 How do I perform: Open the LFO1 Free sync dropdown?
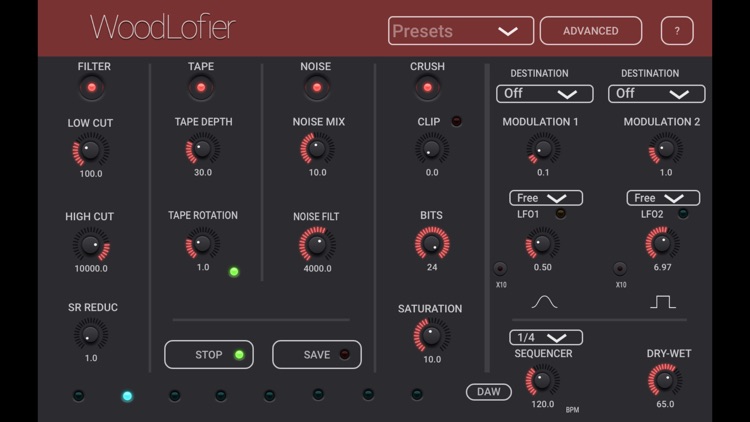click(x=546, y=198)
